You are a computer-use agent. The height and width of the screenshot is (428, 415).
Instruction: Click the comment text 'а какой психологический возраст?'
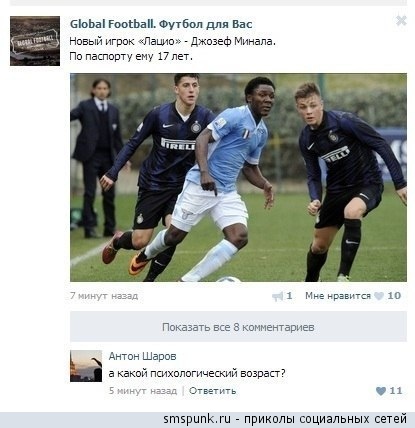point(197,373)
